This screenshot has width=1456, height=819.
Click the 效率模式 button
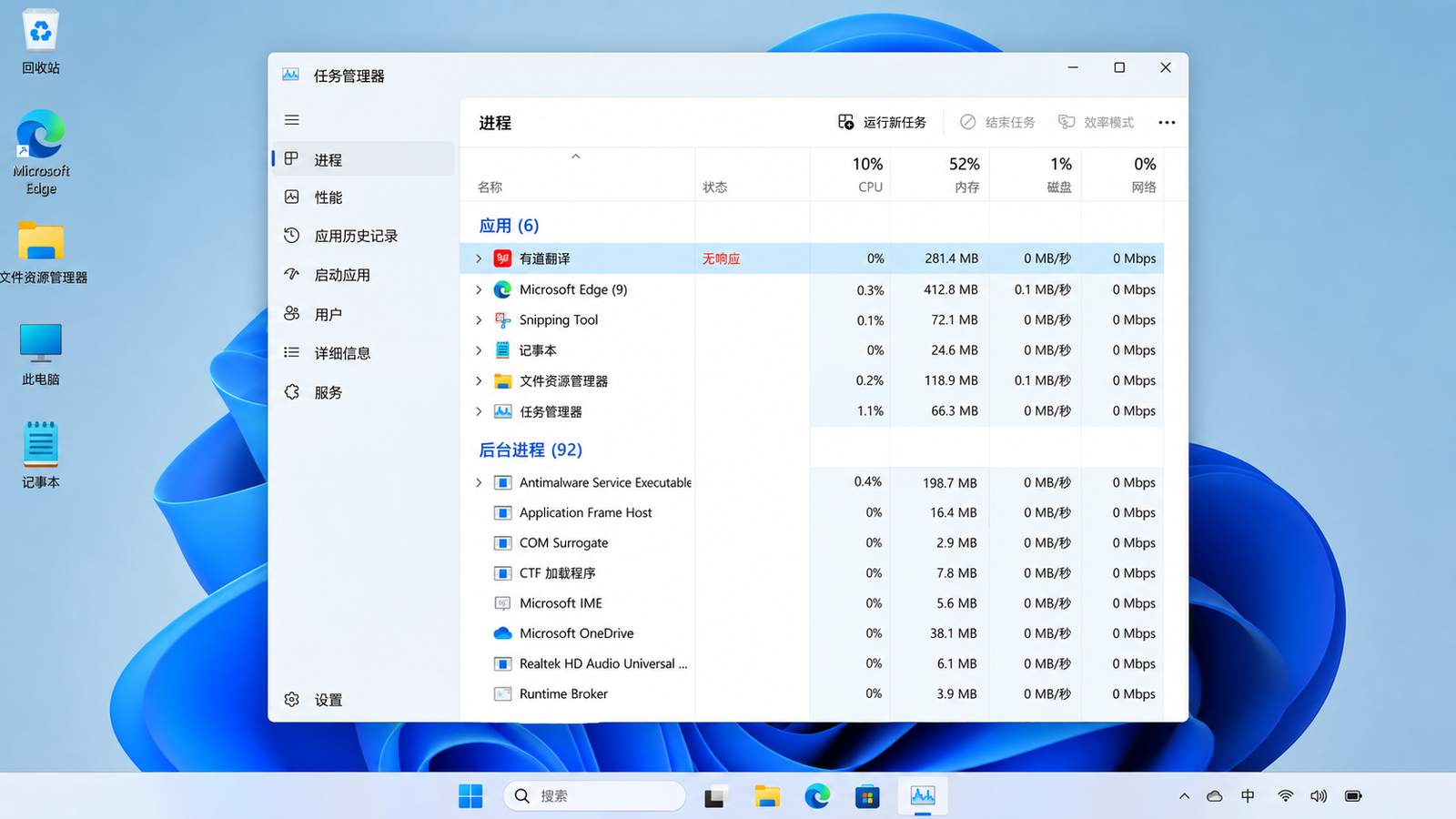[x=1096, y=122]
